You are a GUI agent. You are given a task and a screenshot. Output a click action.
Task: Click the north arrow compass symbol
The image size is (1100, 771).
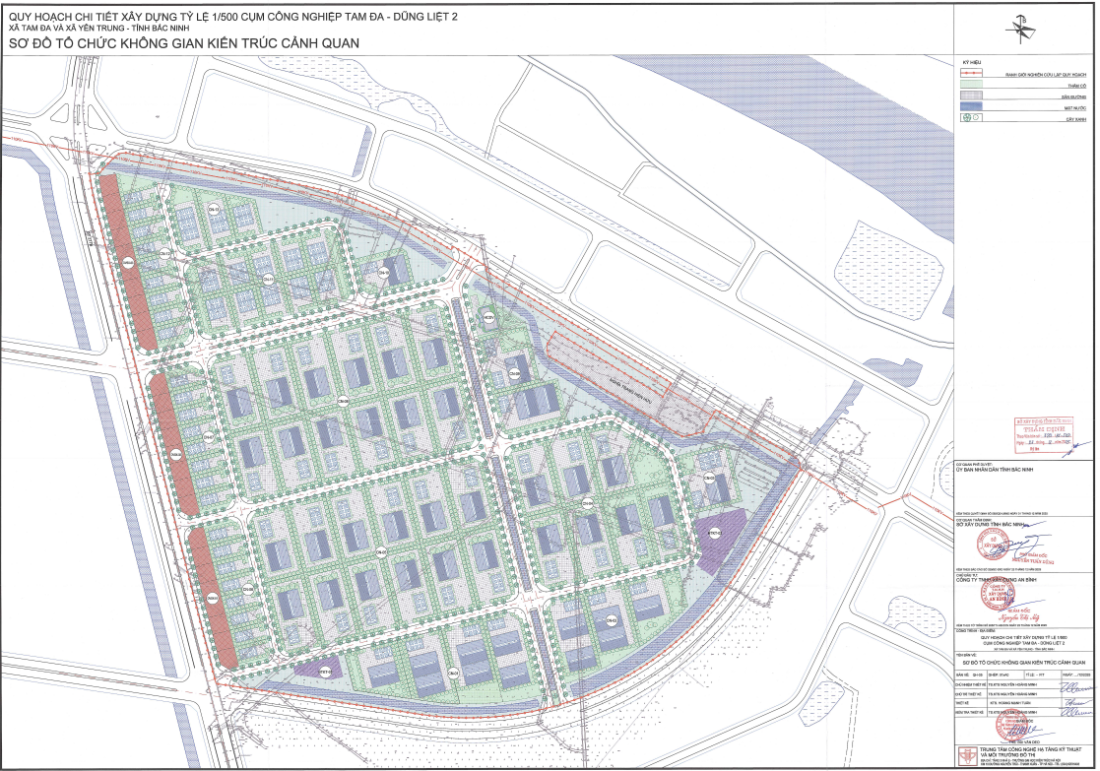[1022, 28]
